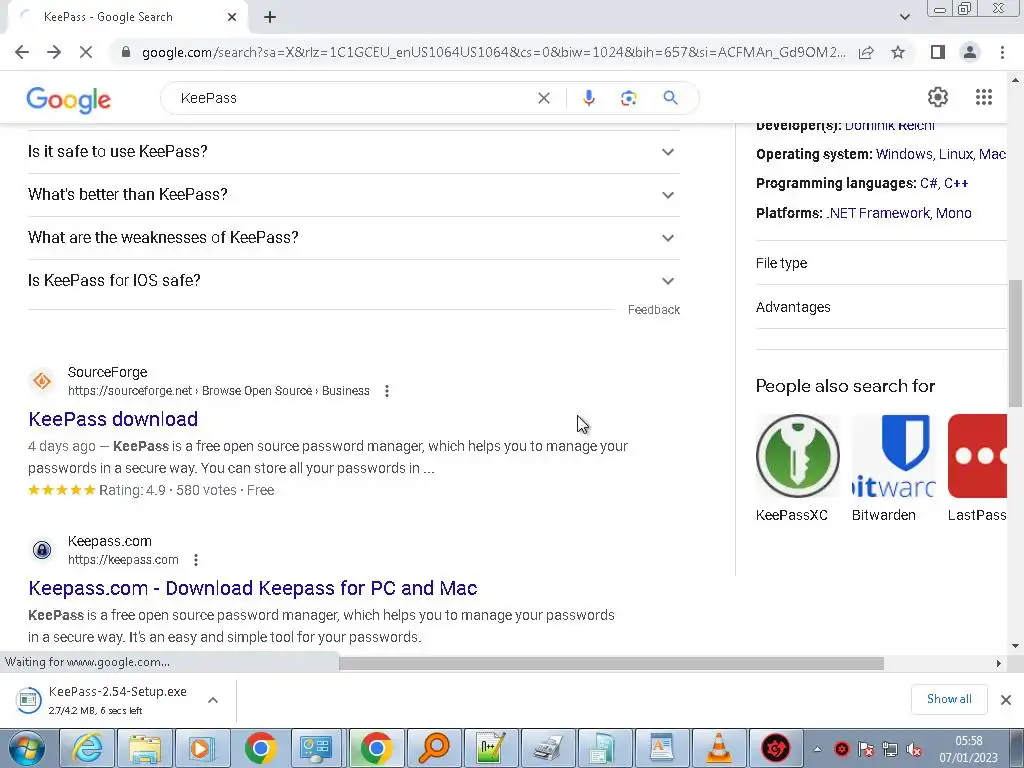The height and width of the screenshot is (768, 1024).
Task: Open the Mono platform link
Action: (953, 213)
